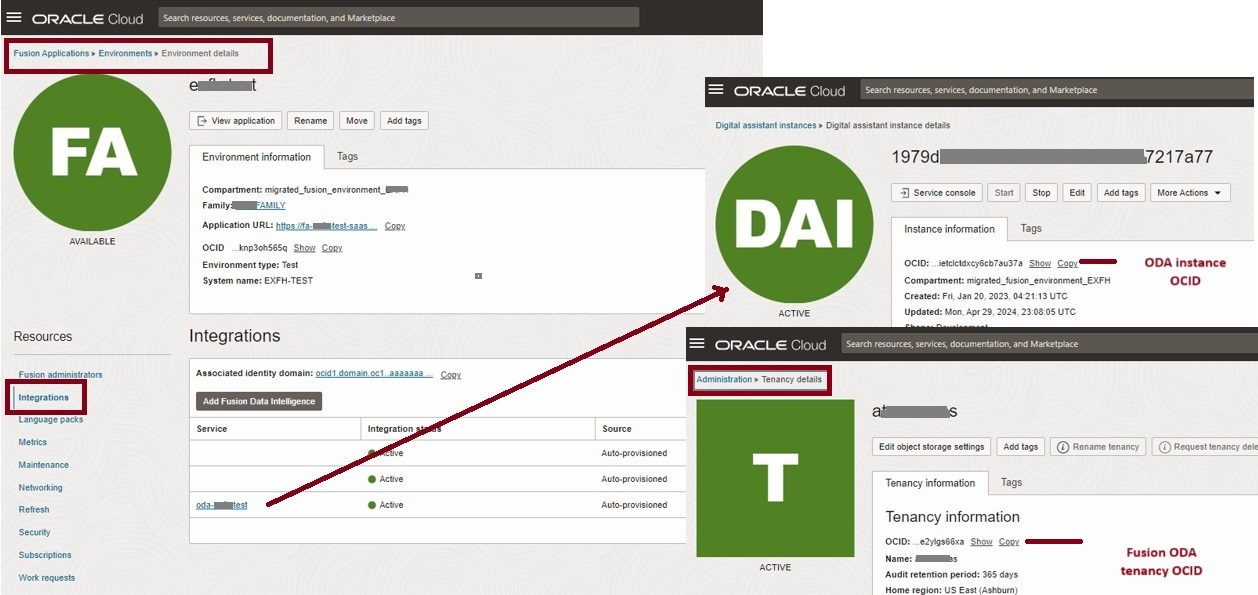This screenshot has height=595, width=1258.
Task: Click the View application button
Action: (236, 121)
